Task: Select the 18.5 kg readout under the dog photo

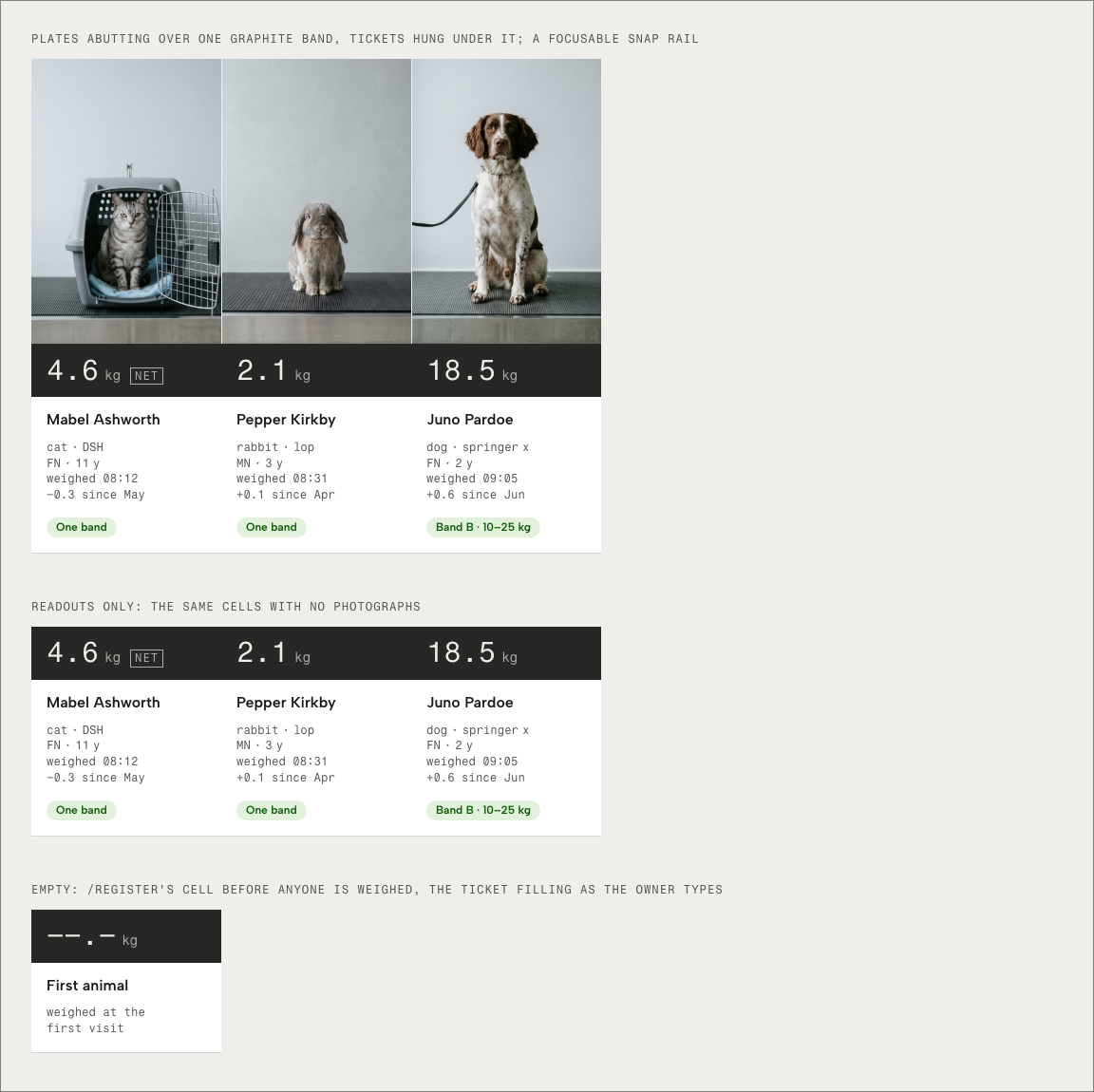Action: click(x=472, y=370)
